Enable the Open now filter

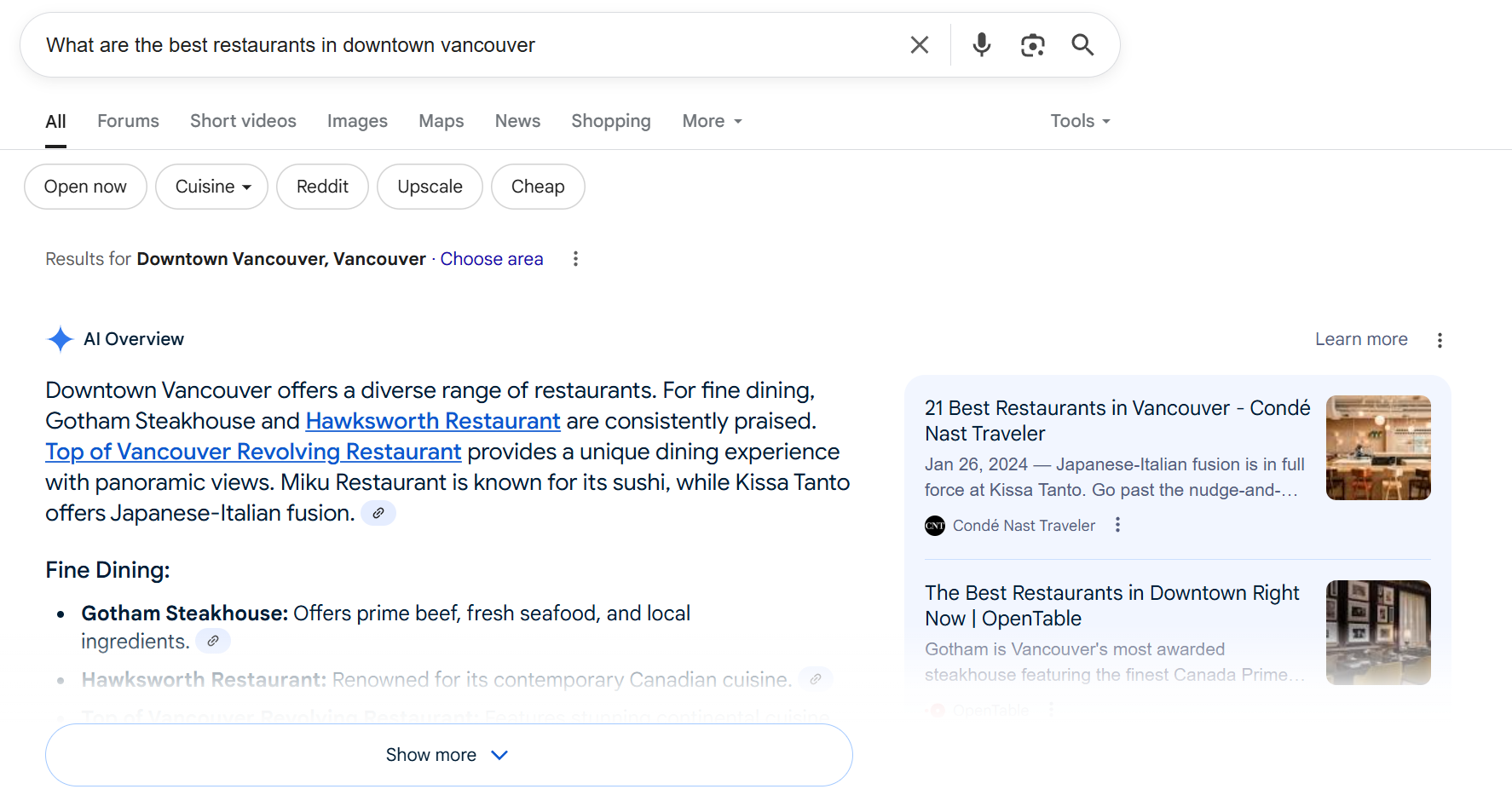click(x=85, y=186)
